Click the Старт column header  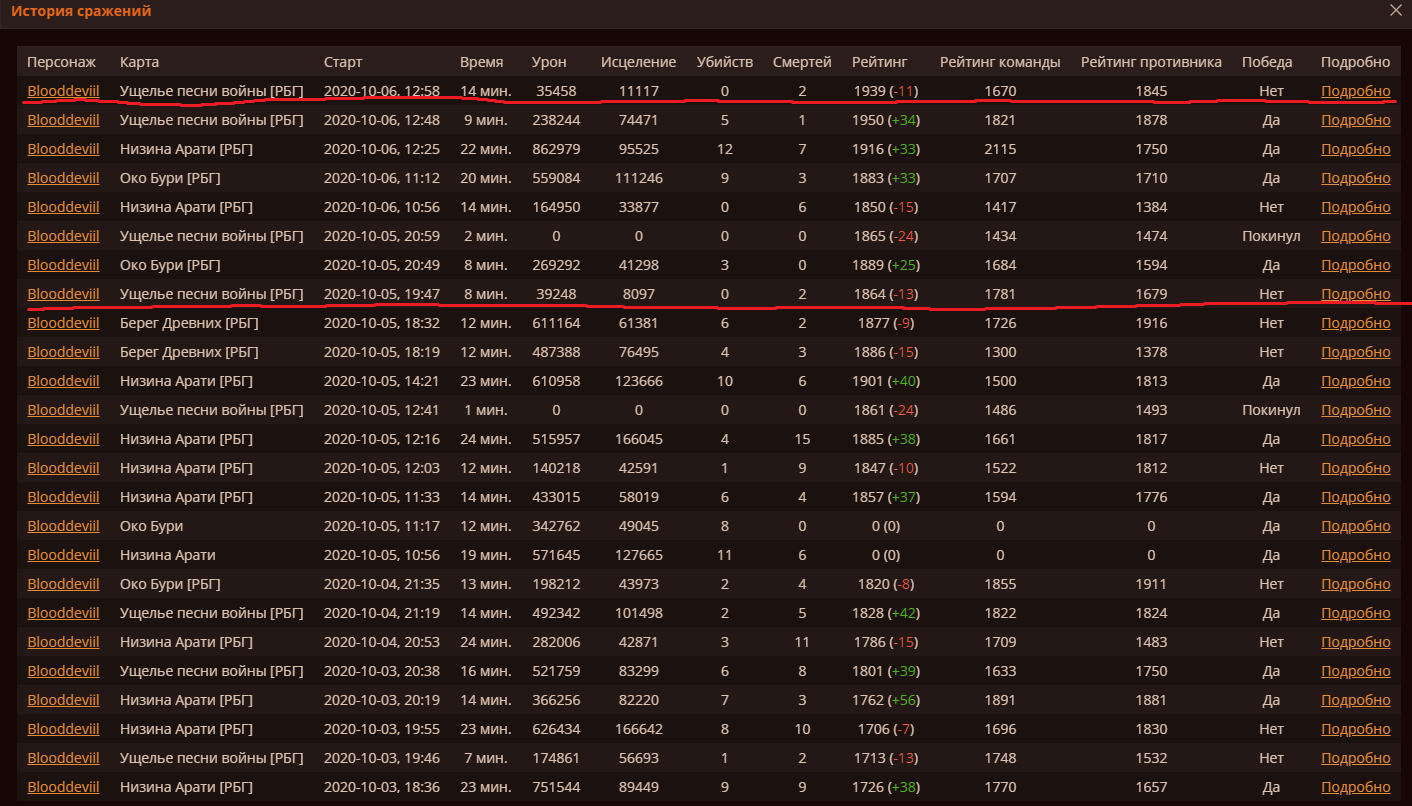point(343,62)
